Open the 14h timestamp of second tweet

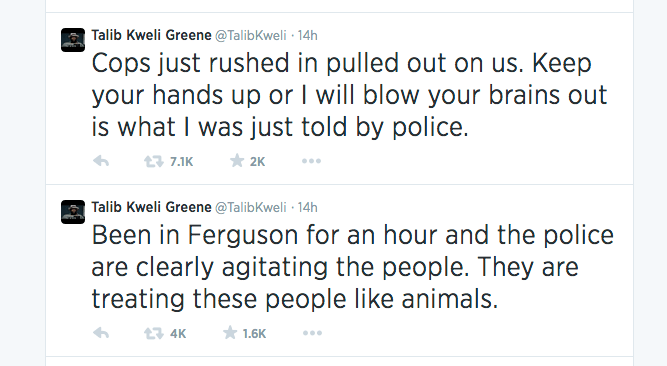(308, 207)
